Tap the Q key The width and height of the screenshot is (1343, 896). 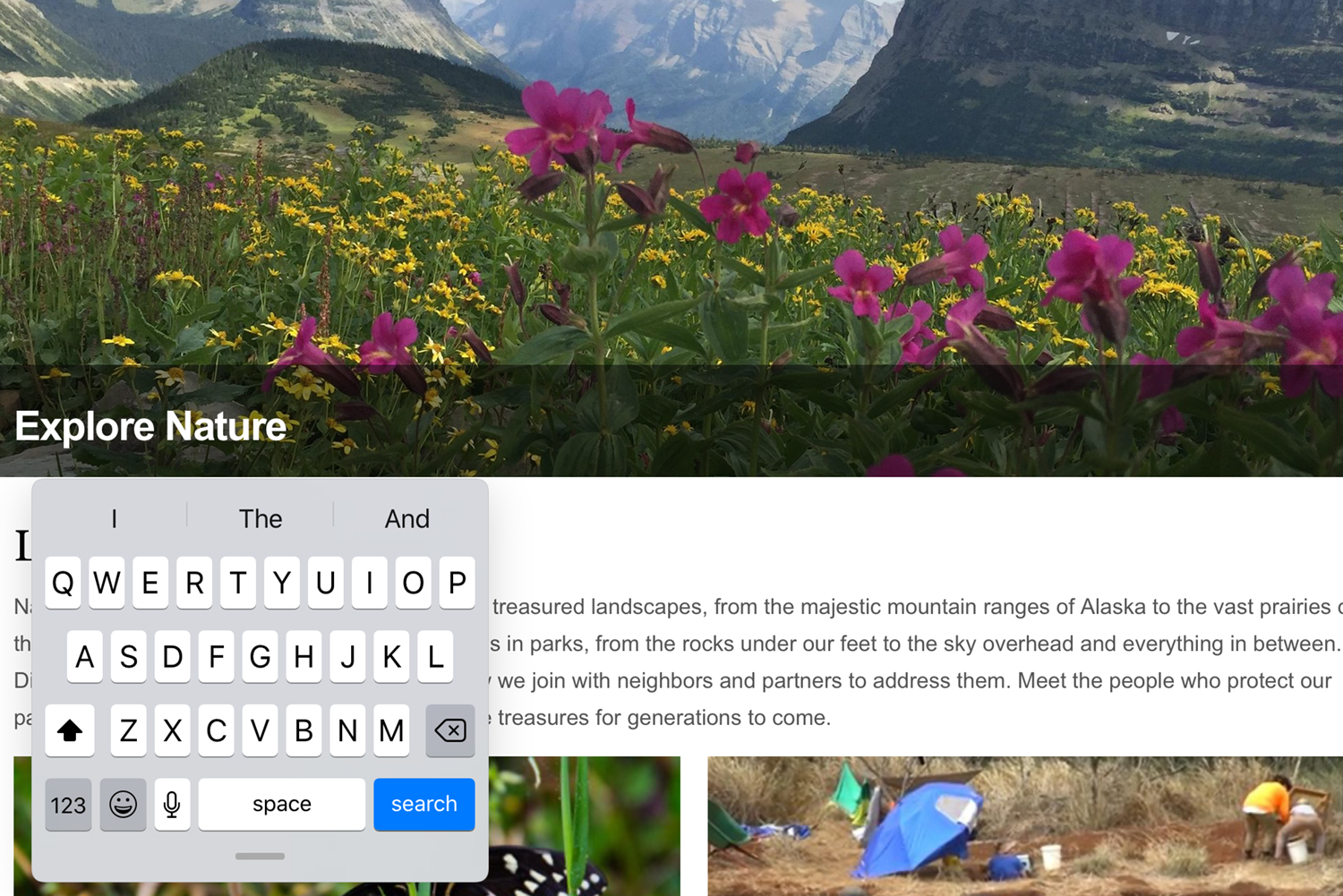[x=63, y=583]
